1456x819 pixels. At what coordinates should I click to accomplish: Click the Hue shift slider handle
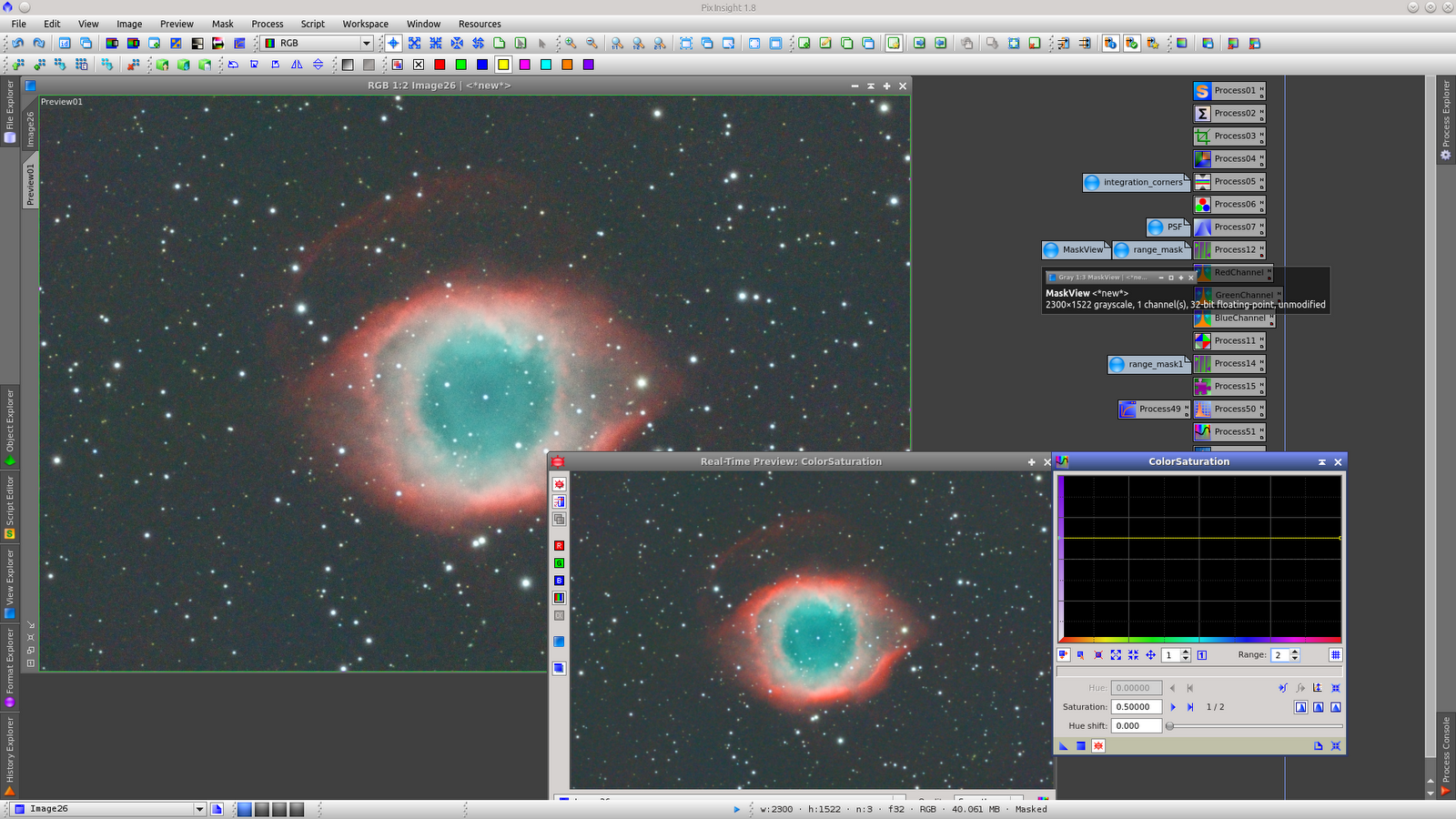pos(1169,726)
